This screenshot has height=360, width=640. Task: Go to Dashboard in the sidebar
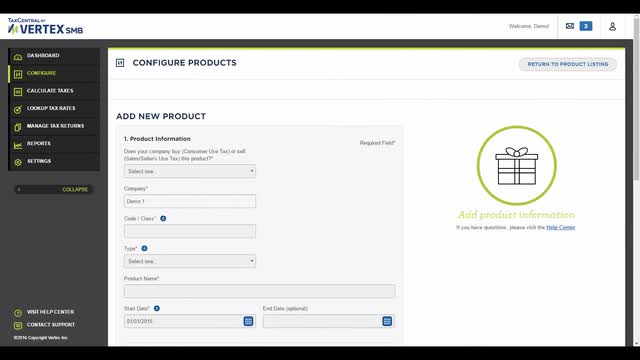(54, 56)
